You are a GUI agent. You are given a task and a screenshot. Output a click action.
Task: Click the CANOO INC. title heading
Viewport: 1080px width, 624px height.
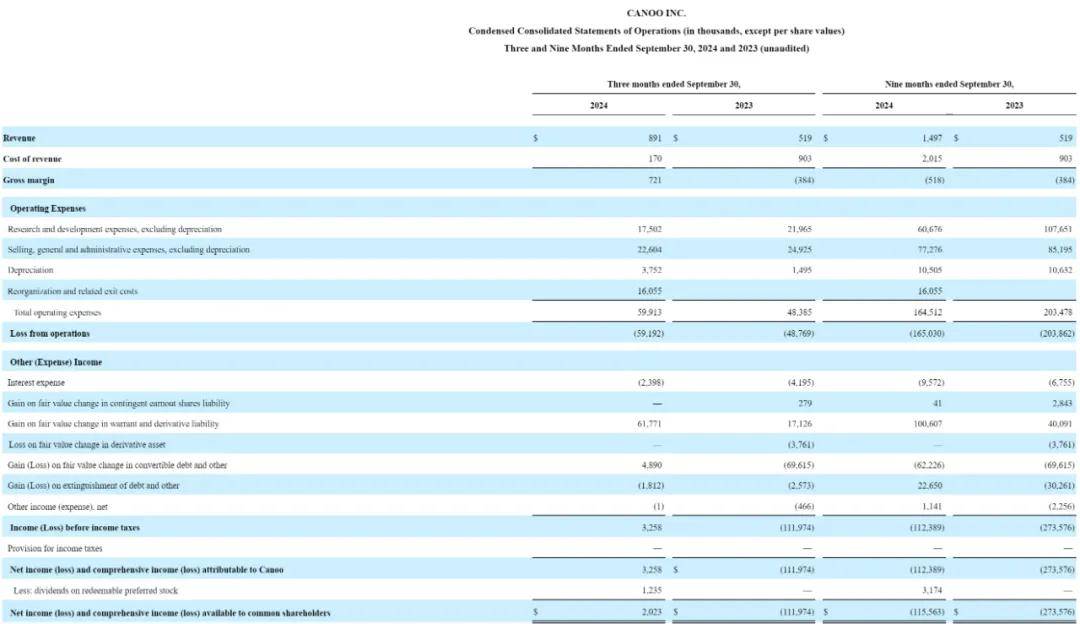coord(656,12)
